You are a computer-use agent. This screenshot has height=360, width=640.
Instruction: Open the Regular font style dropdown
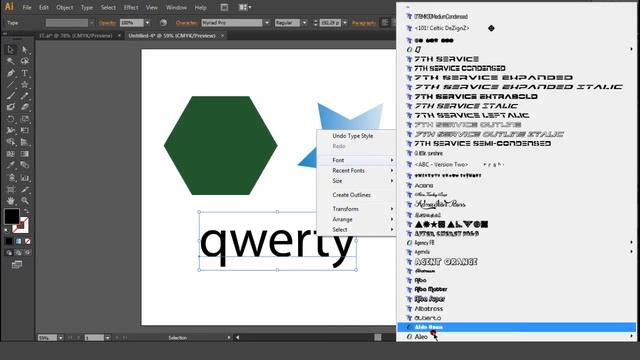click(304, 23)
